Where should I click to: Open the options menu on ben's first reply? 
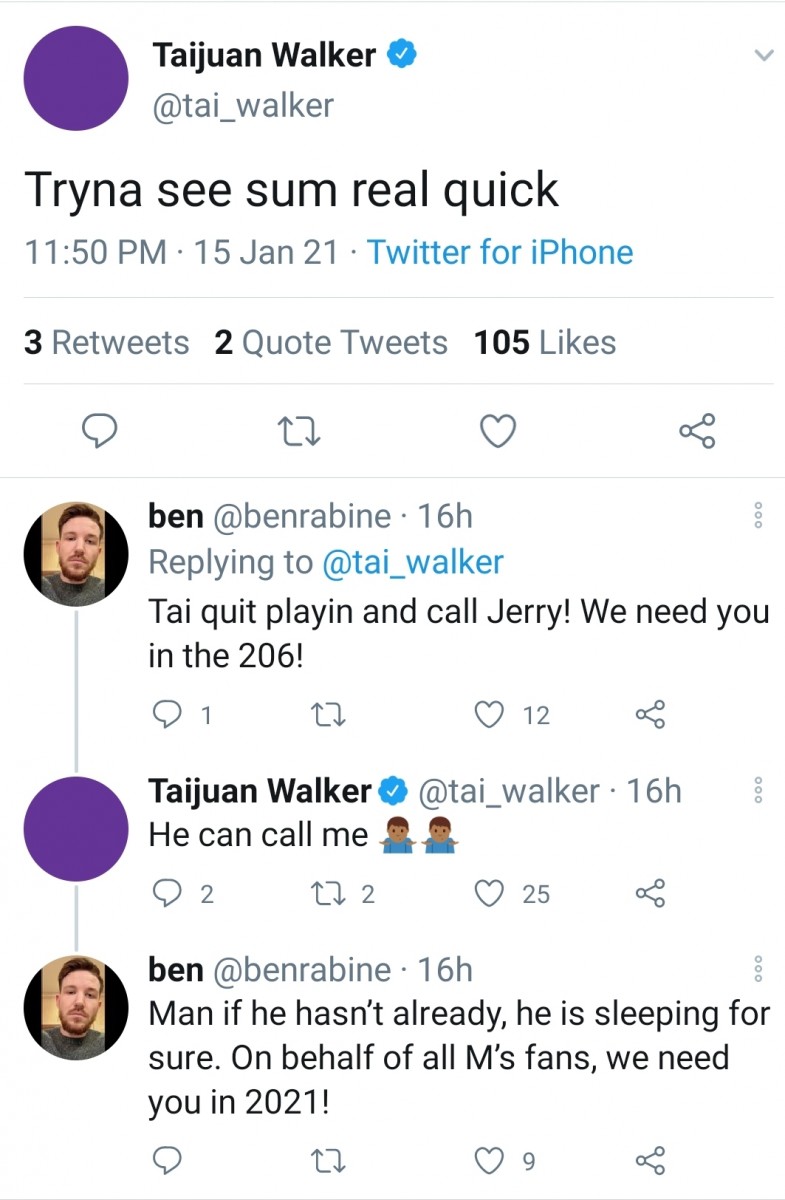point(758,513)
